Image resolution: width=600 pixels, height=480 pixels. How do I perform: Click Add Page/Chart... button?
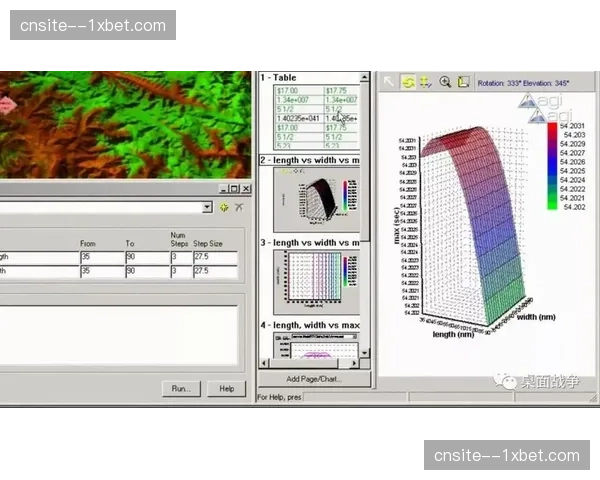click(x=313, y=380)
